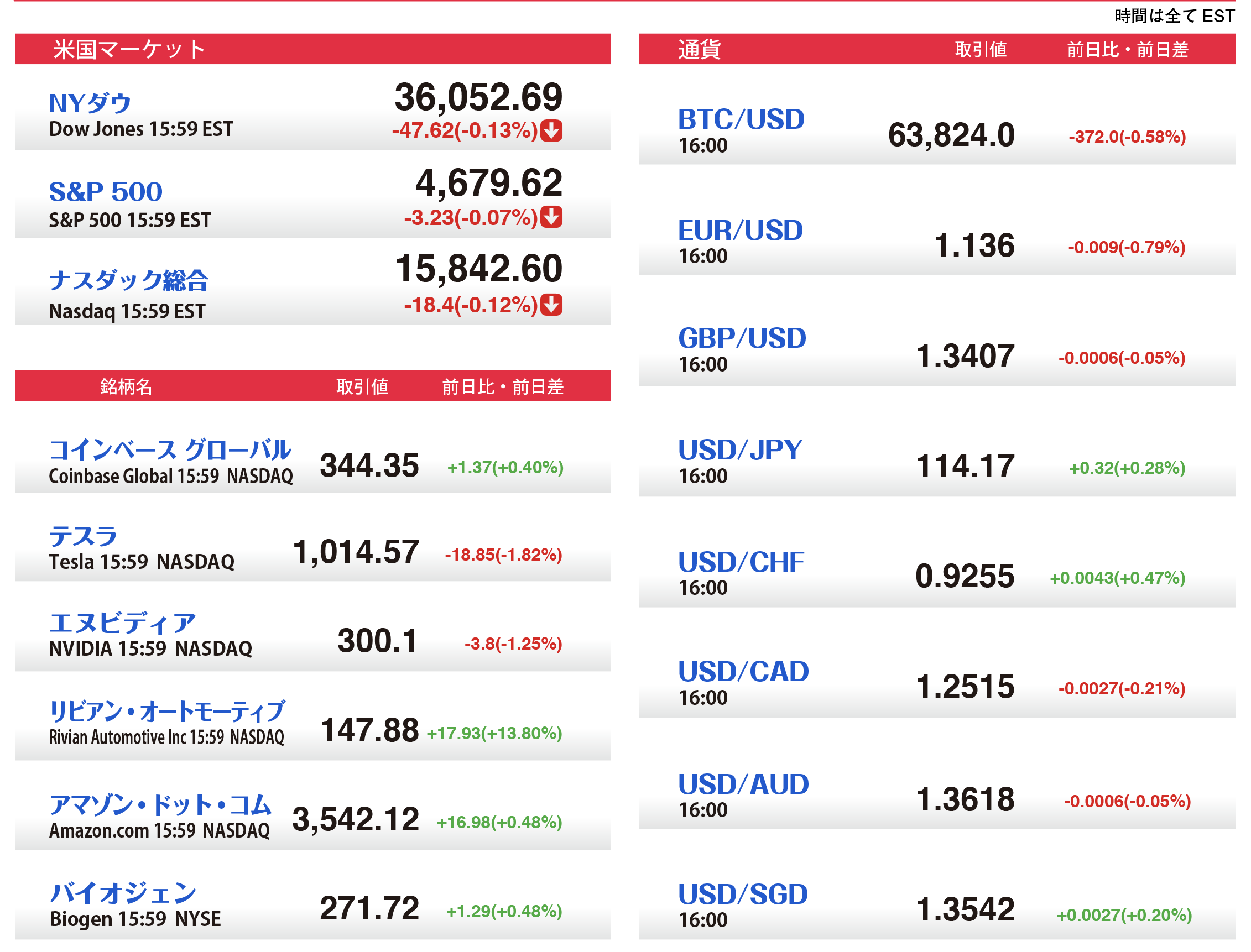Screen dimensions: 1251x952
Task: Click the 通貨 section header
Action: coord(699,49)
